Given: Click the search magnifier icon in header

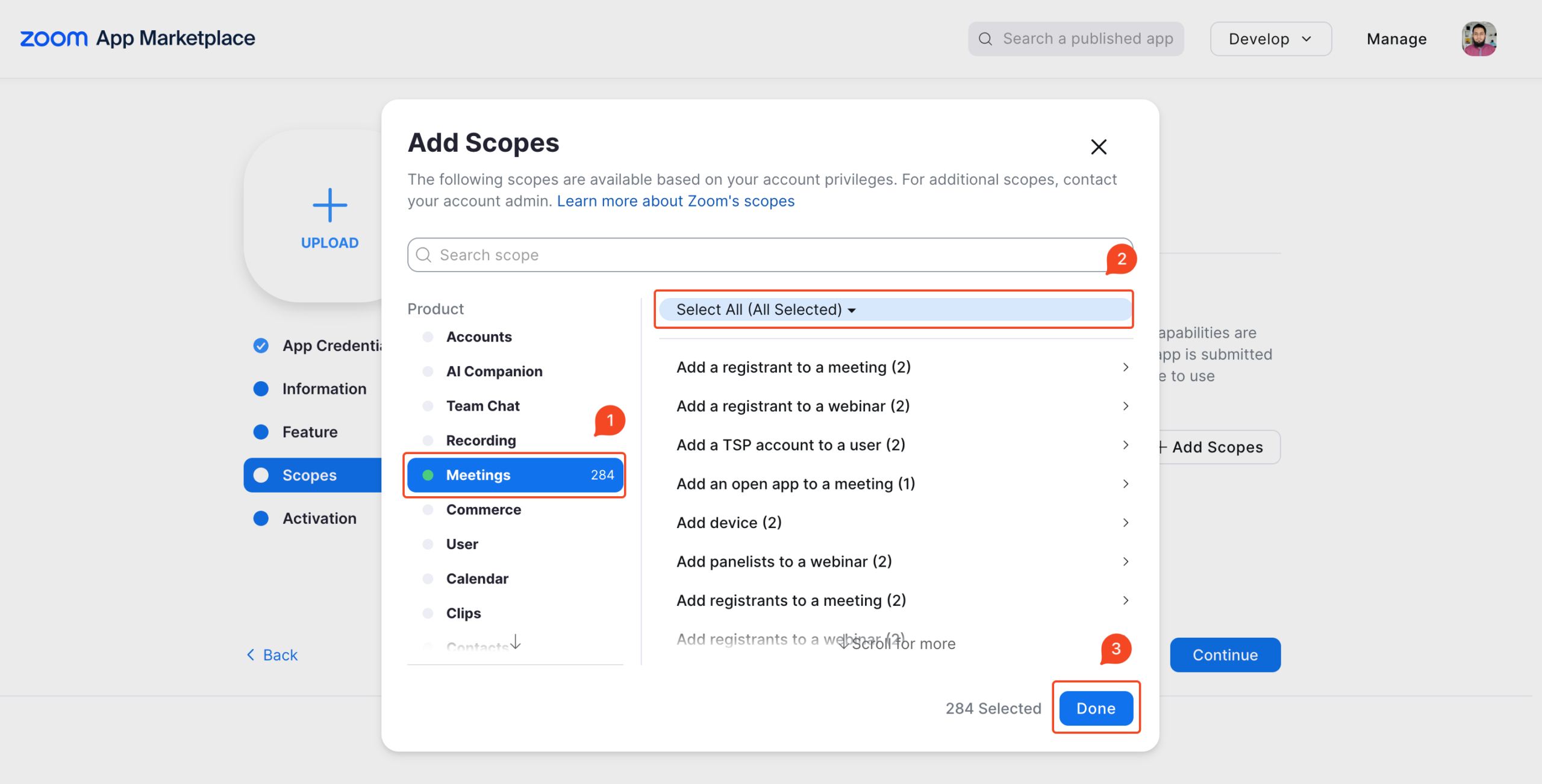Looking at the screenshot, I should pyautogui.click(x=985, y=39).
